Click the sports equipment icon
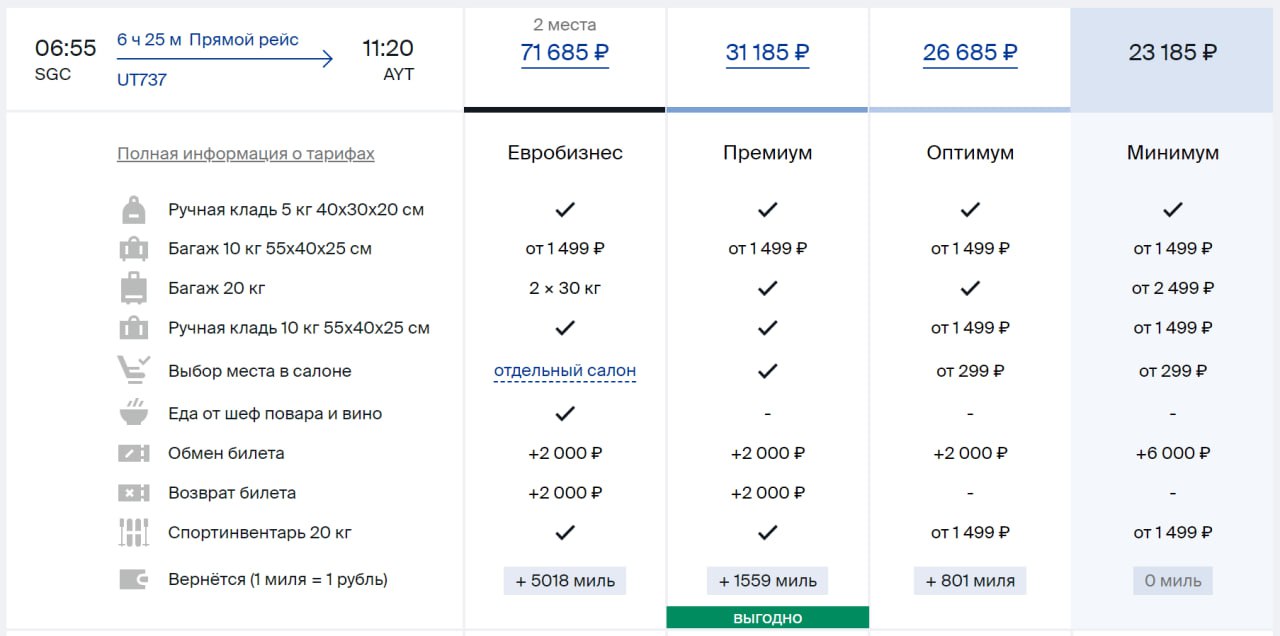 [133, 532]
